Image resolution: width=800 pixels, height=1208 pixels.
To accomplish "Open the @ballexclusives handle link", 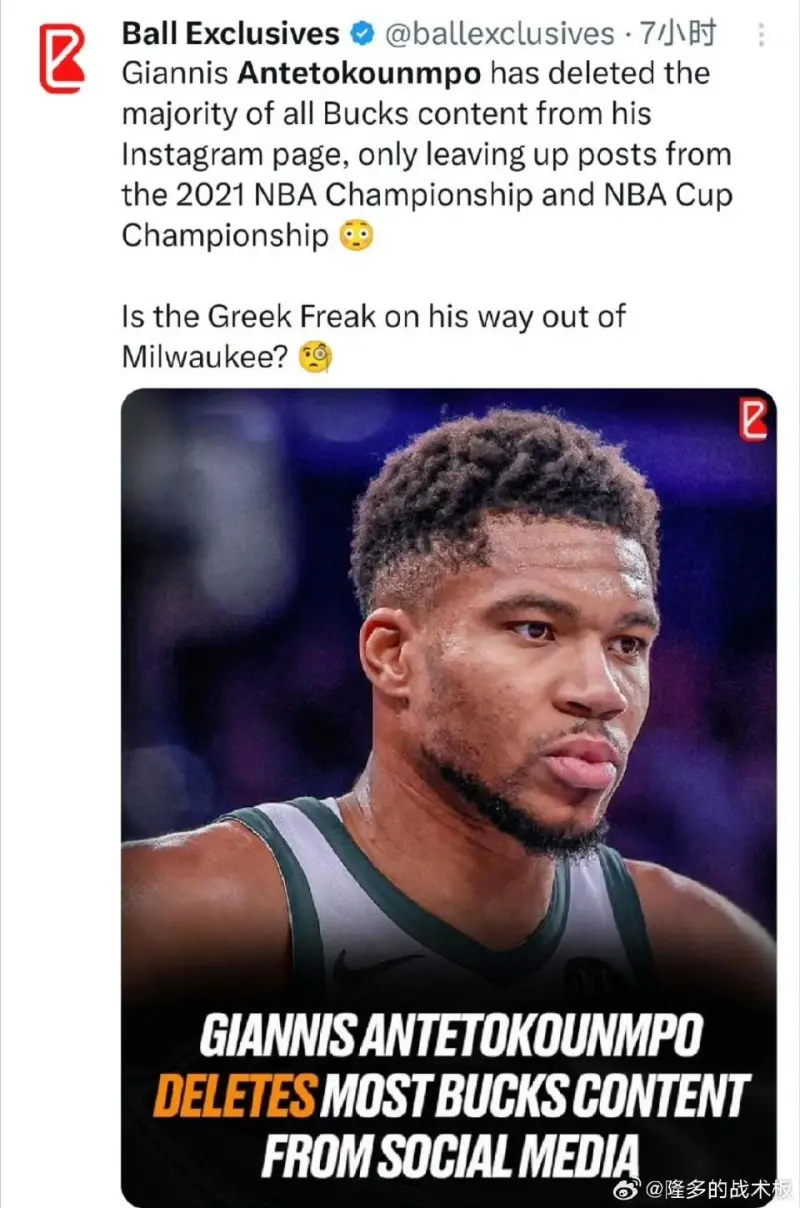I will click(499, 34).
